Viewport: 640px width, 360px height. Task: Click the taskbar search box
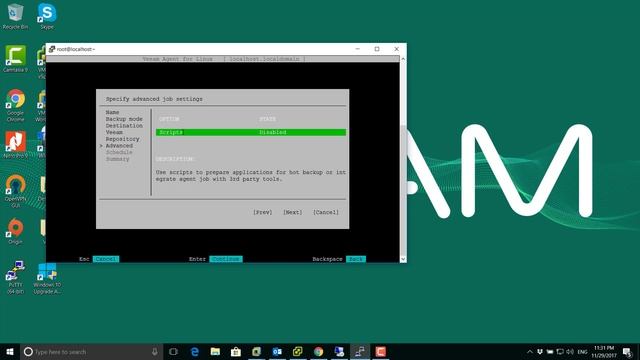91,351
